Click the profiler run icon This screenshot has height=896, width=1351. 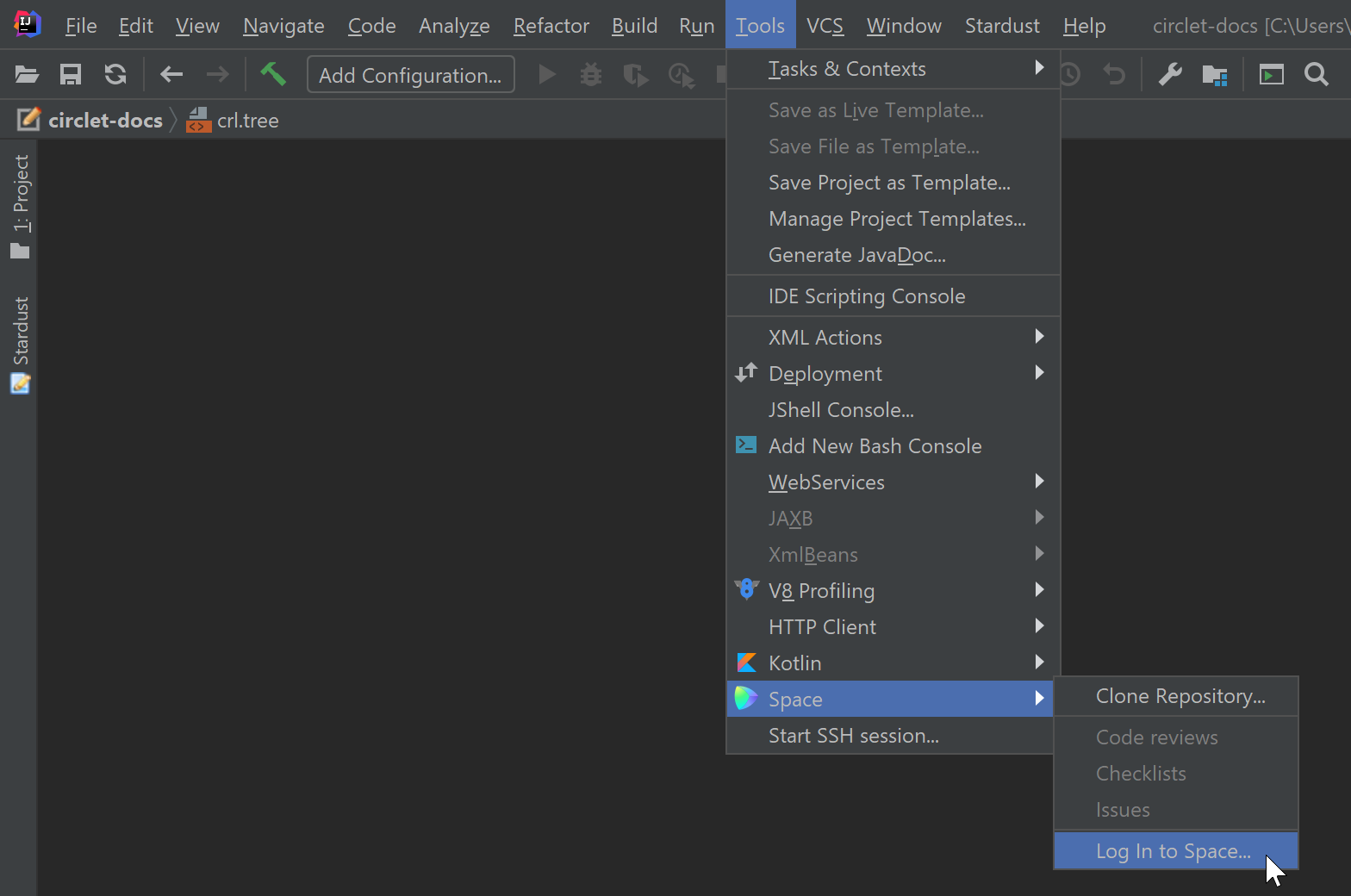pos(682,76)
